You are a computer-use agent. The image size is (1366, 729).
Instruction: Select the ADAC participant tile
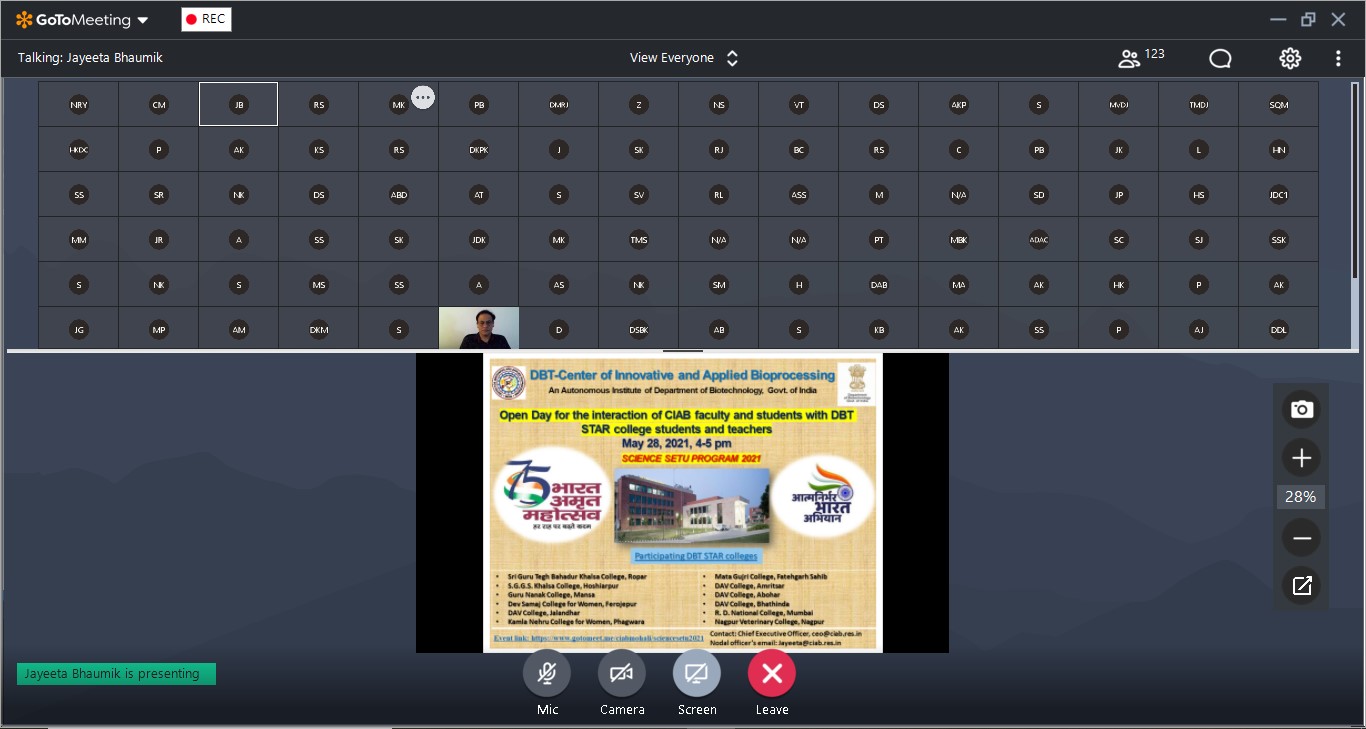point(1039,240)
